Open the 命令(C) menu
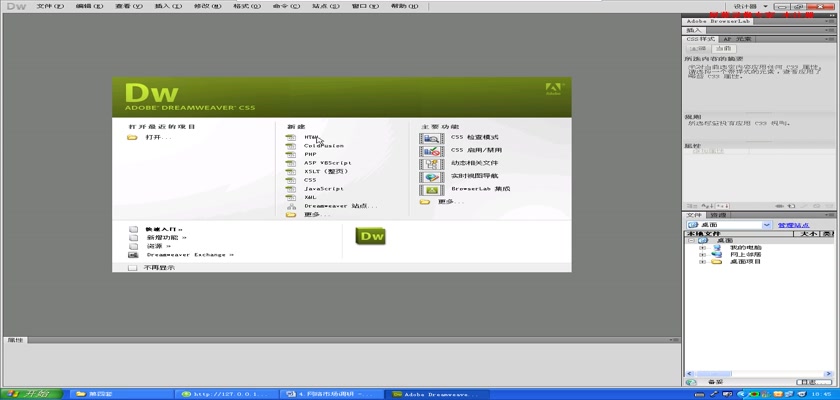This screenshot has width=840, height=400. point(287,6)
